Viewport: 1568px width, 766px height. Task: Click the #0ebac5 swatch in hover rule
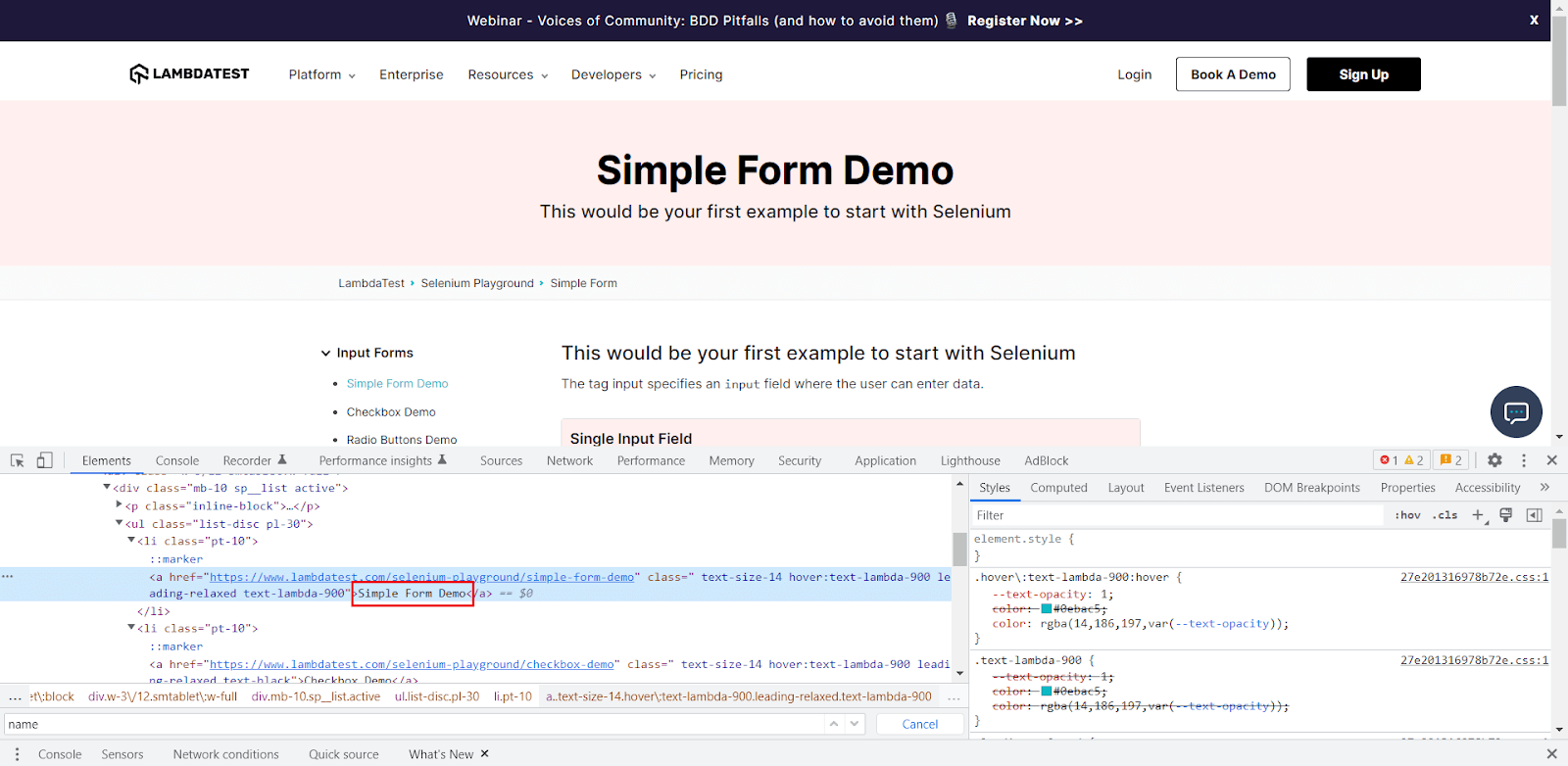click(x=1047, y=608)
